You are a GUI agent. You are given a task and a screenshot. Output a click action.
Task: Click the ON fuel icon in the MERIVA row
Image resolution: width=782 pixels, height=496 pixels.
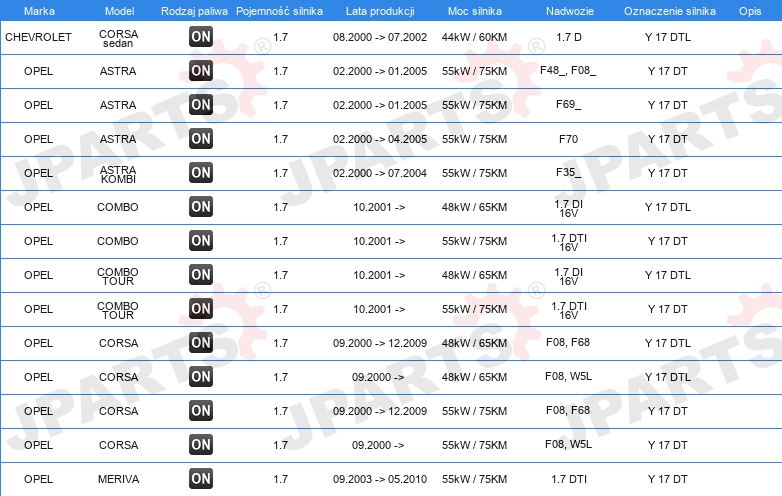pyautogui.click(x=201, y=479)
